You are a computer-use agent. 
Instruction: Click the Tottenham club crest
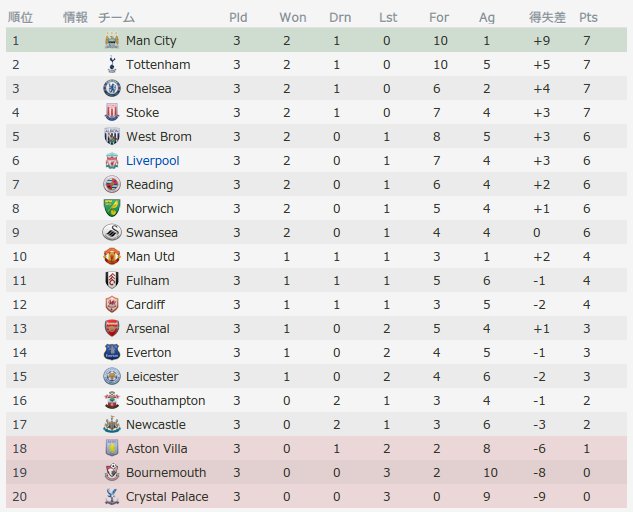pyautogui.click(x=112, y=65)
